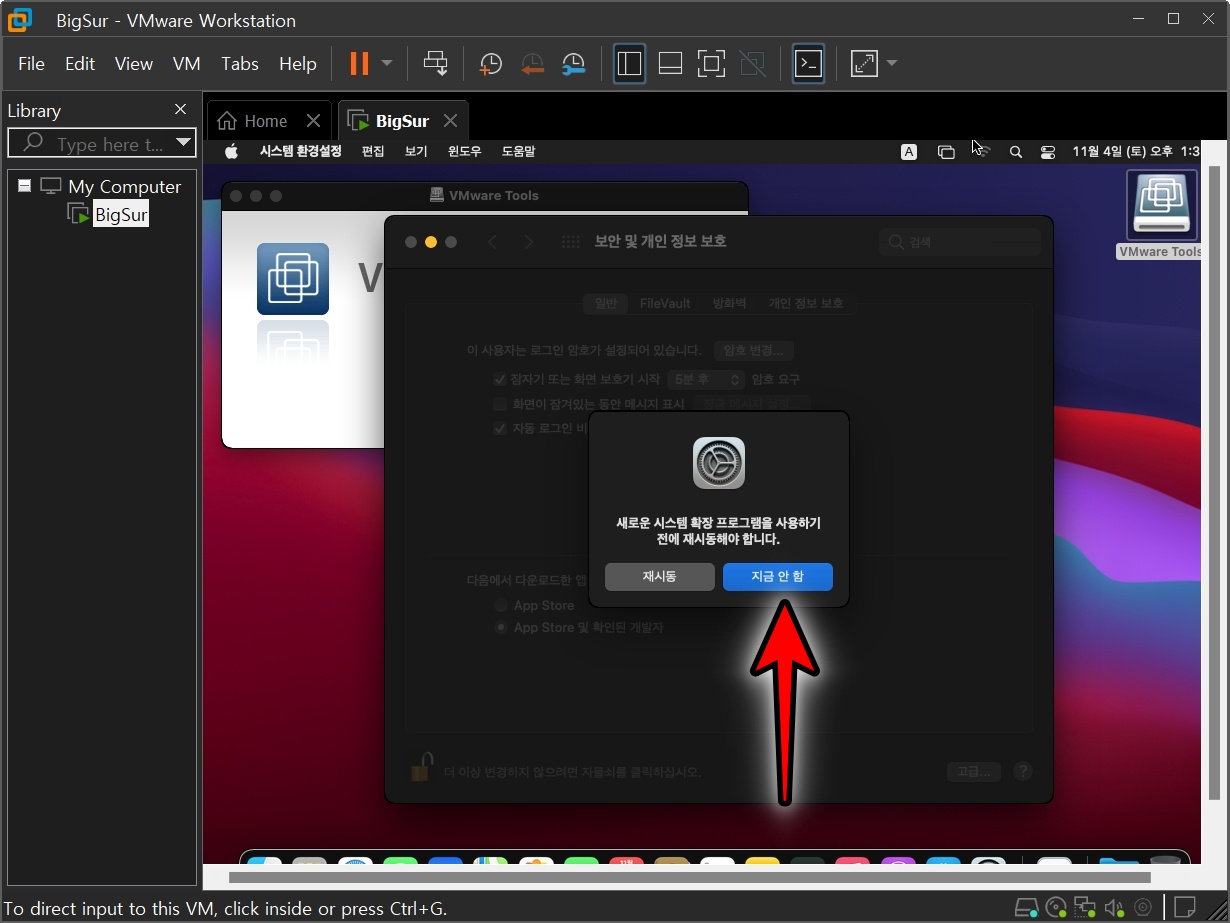Click show all preferences grid icon
The image size is (1230, 923).
[x=571, y=242]
